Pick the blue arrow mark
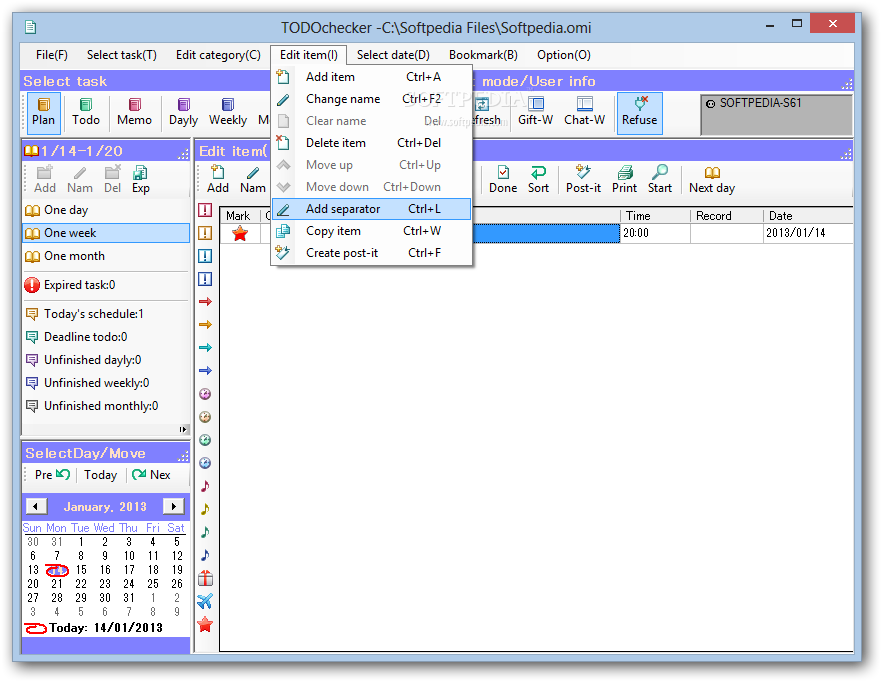This screenshot has width=882, height=682. click(x=205, y=371)
